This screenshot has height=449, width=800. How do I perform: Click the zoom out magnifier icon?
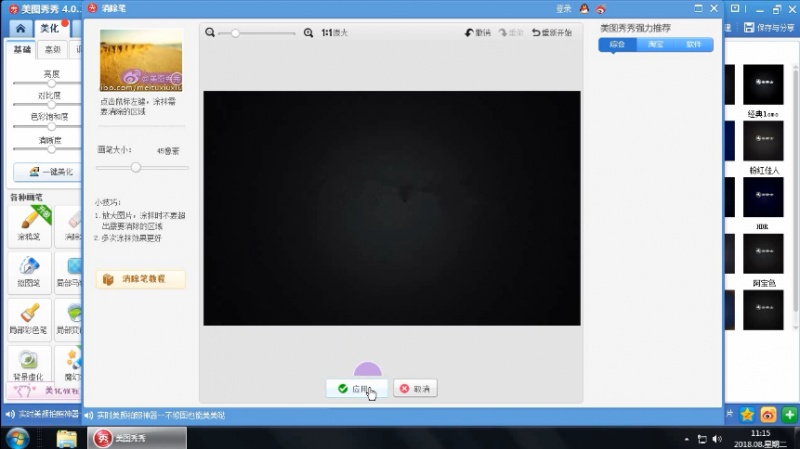point(210,33)
